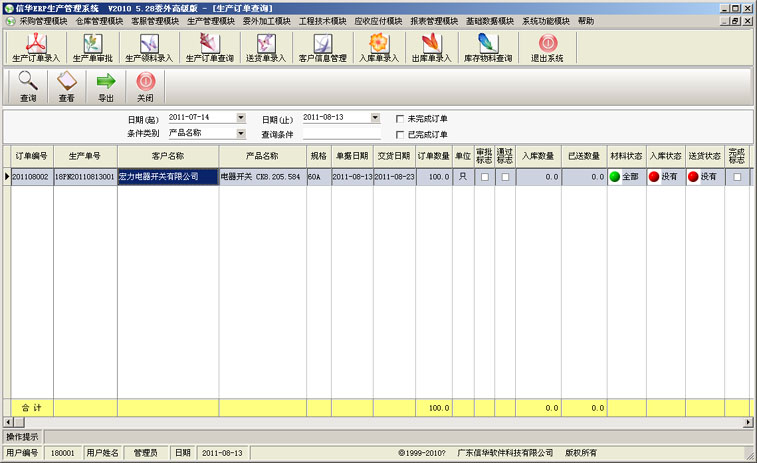757x463 pixels.
Task: Click the 生产单审批 toolbar icon
Action: (x=92, y=47)
